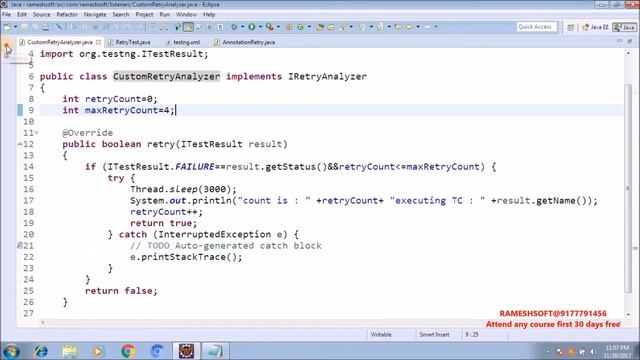Click the green Run button
The width and height of the screenshot is (640, 360).
(x=252, y=27)
